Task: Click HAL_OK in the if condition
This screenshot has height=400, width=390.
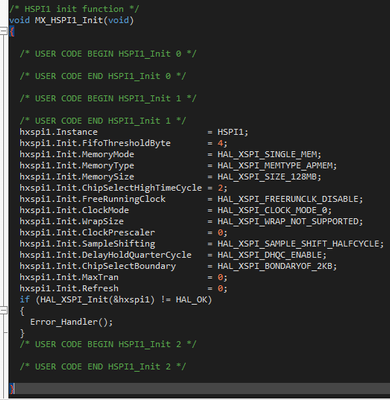Action: pyautogui.click(x=191, y=300)
